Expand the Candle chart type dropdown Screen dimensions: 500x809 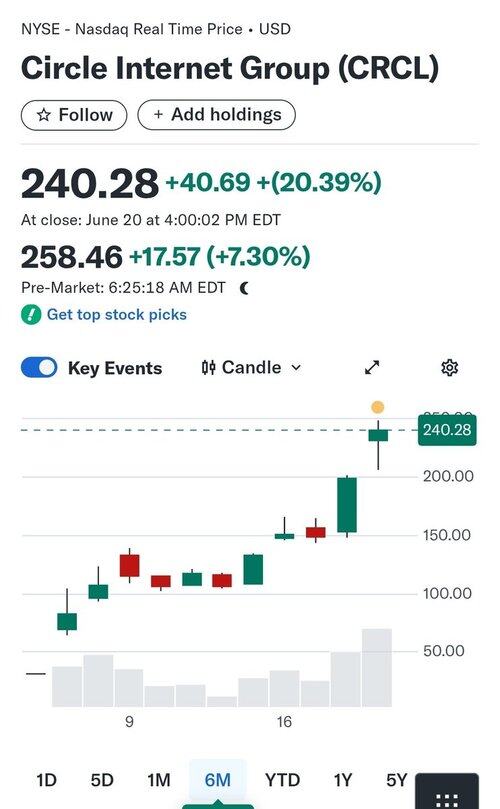[x=251, y=367]
